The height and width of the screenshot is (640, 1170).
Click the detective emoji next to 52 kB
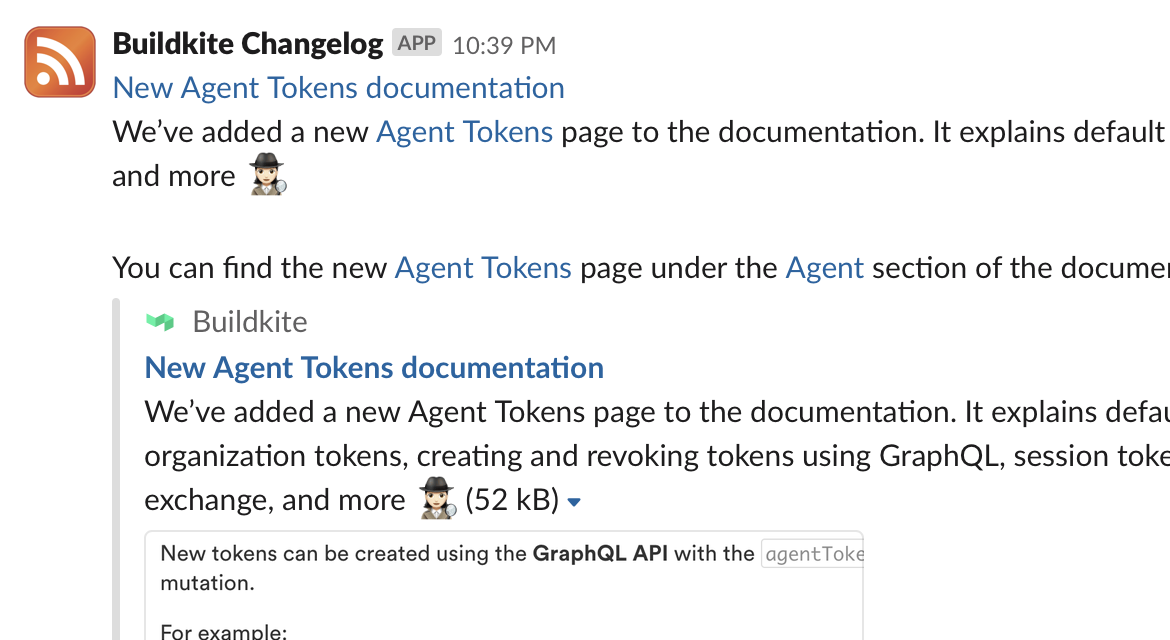pyautogui.click(x=434, y=498)
